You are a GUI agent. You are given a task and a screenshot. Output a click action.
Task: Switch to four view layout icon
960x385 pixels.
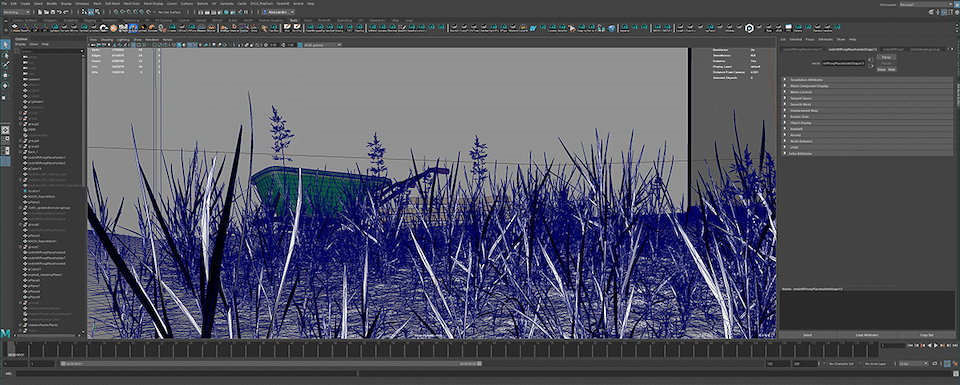[x=6, y=140]
